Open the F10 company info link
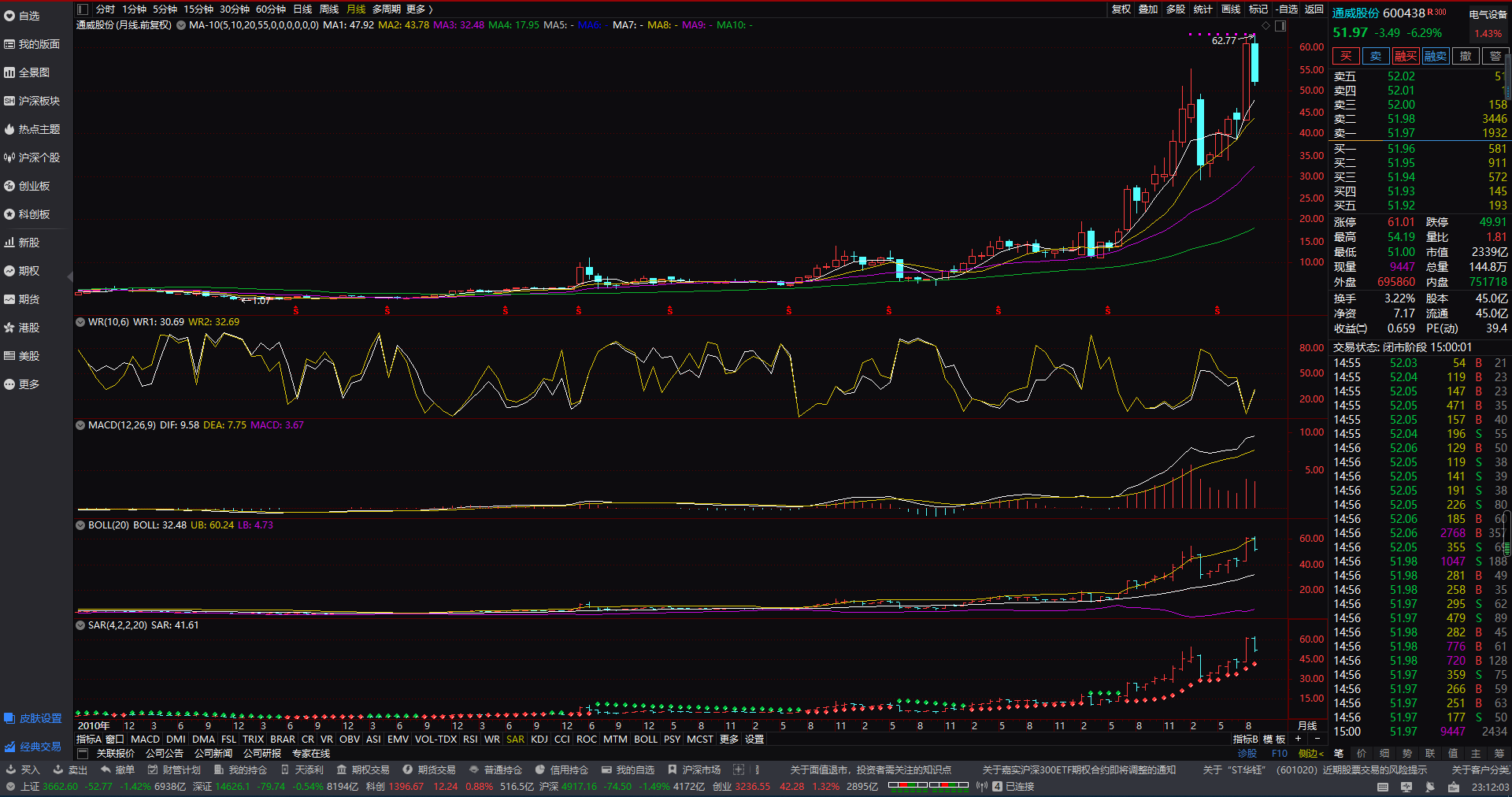1512x797 pixels. [1280, 754]
